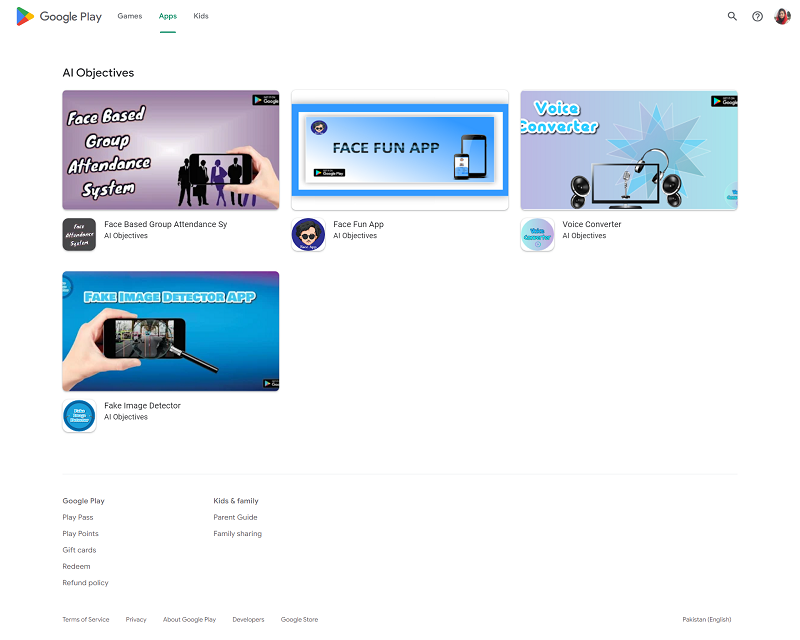Open the Family sharing footer link
The height and width of the screenshot is (640, 800).
(x=238, y=533)
